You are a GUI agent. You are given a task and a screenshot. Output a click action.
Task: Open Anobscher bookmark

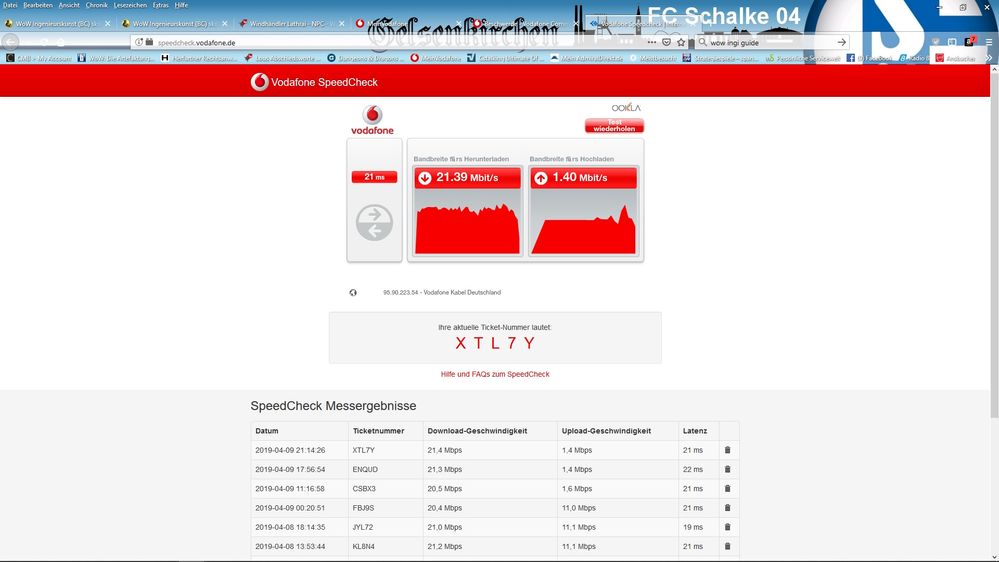pos(955,58)
